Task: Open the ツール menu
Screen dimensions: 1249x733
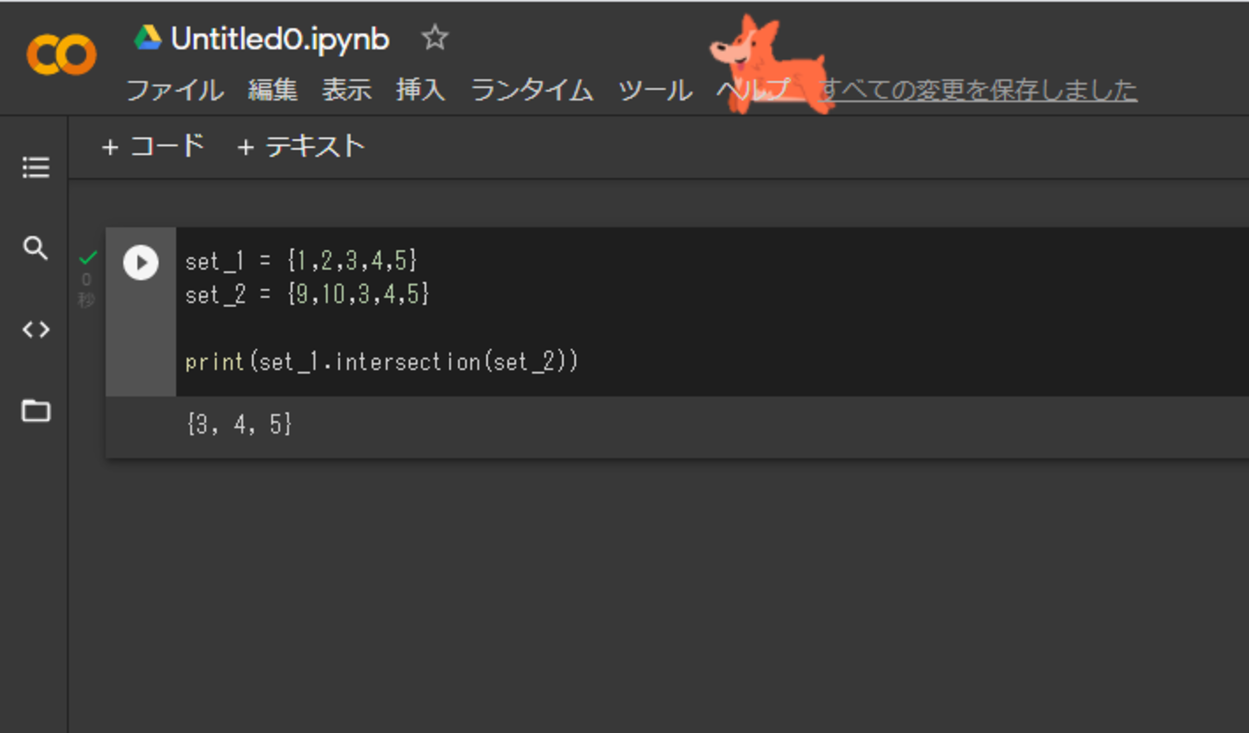Action: 655,90
